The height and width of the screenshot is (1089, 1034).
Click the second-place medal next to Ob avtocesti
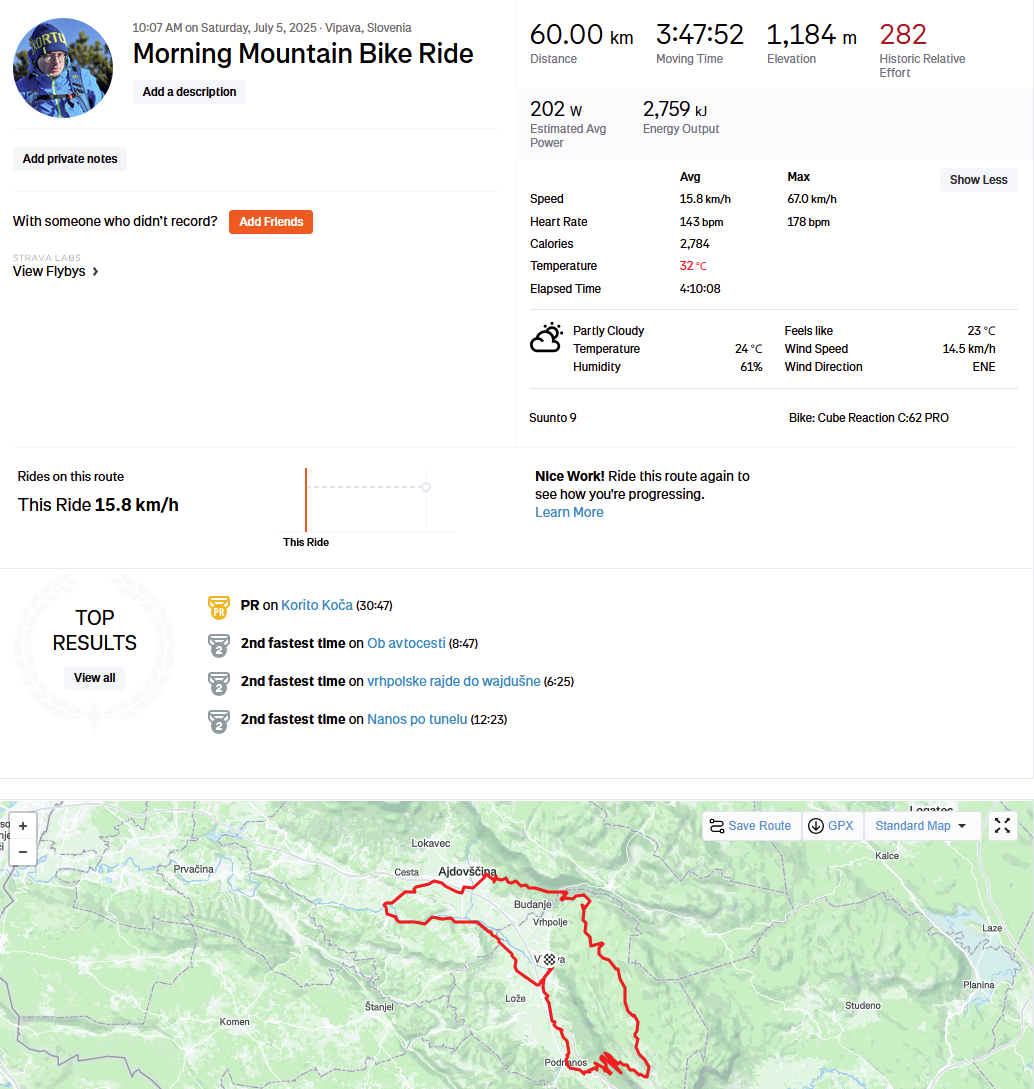tap(219, 645)
